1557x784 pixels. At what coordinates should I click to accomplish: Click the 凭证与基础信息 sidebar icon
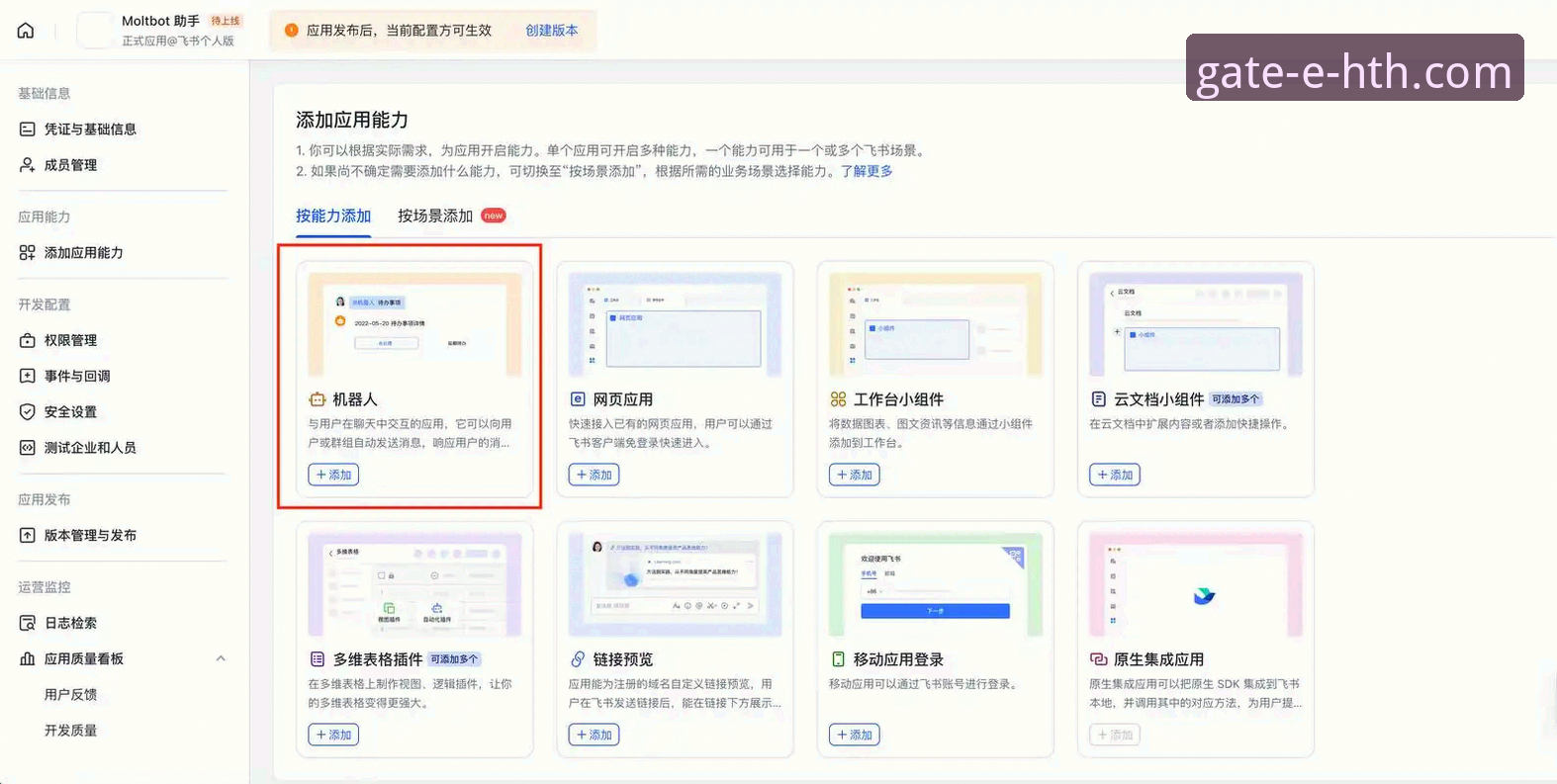pos(28,130)
